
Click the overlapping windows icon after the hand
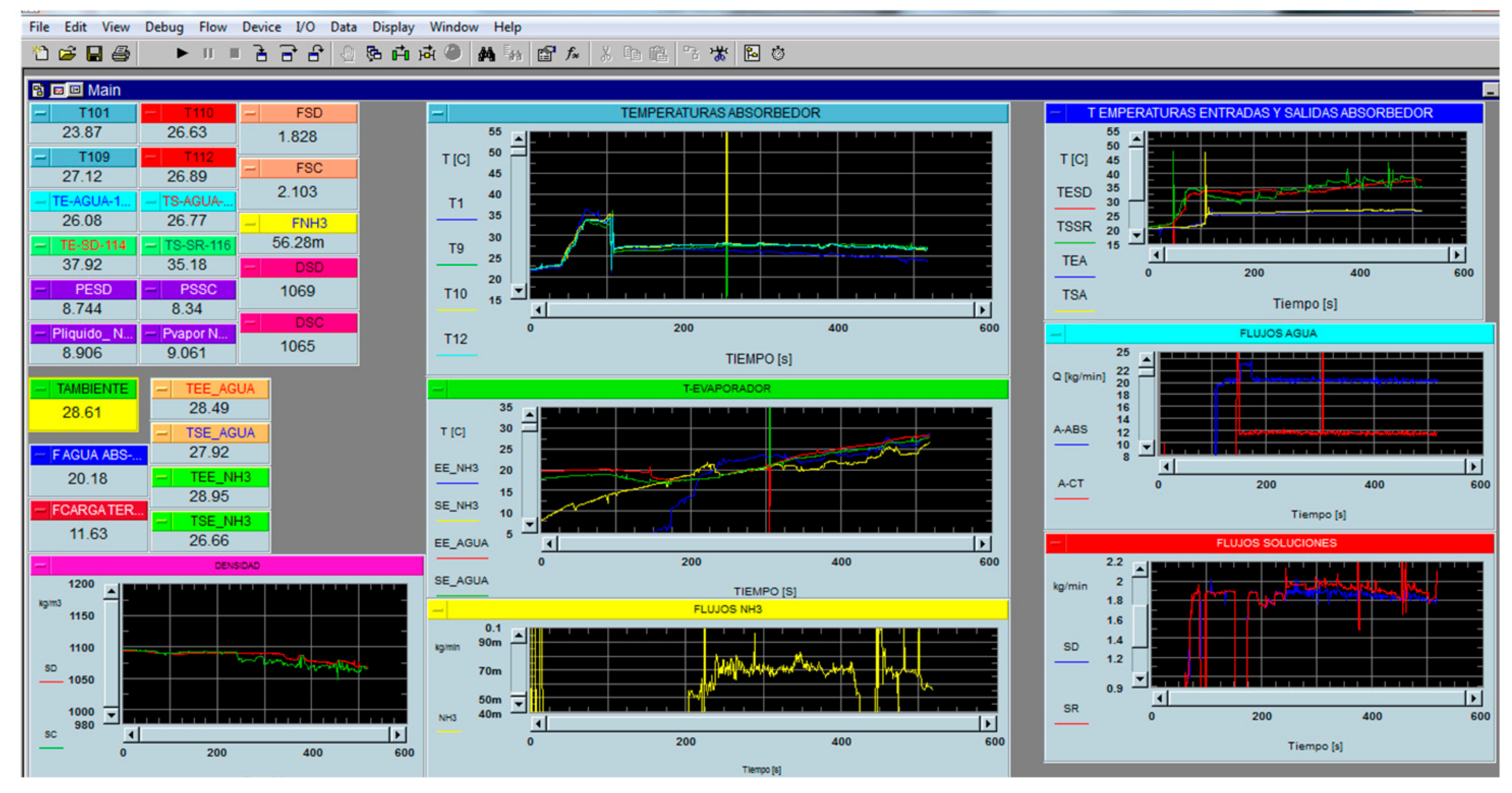click(x=374, y=54)
